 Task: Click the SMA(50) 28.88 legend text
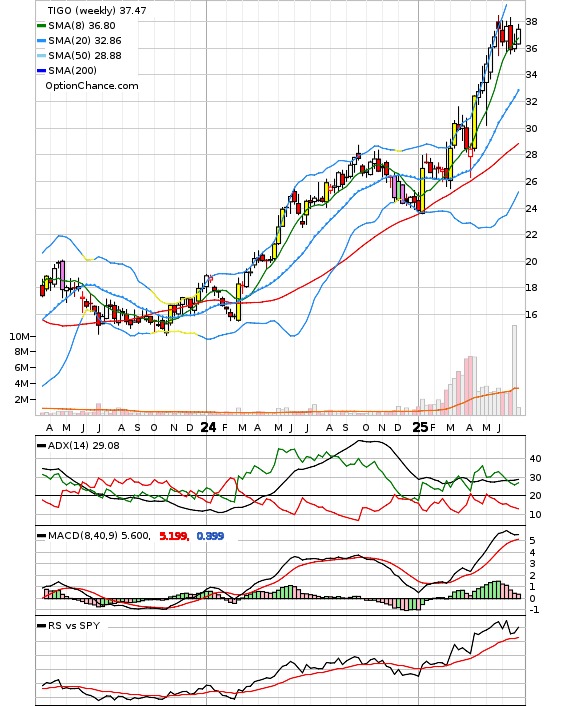coord(85,55)
